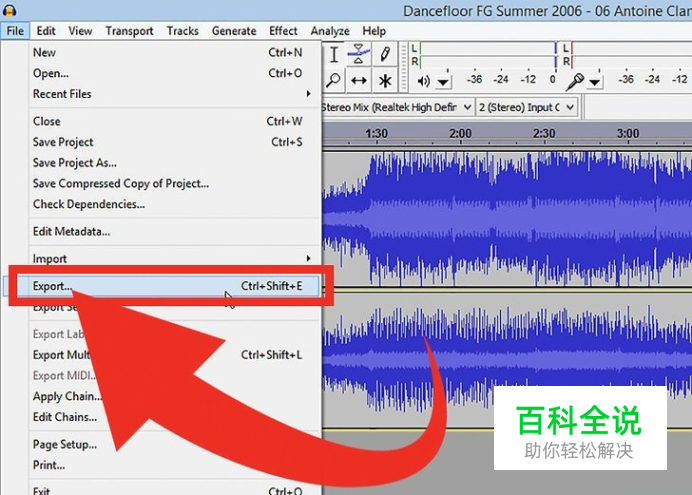The image size is (692, 495).
Task: Open the Help menu
Action: (374, 31)
